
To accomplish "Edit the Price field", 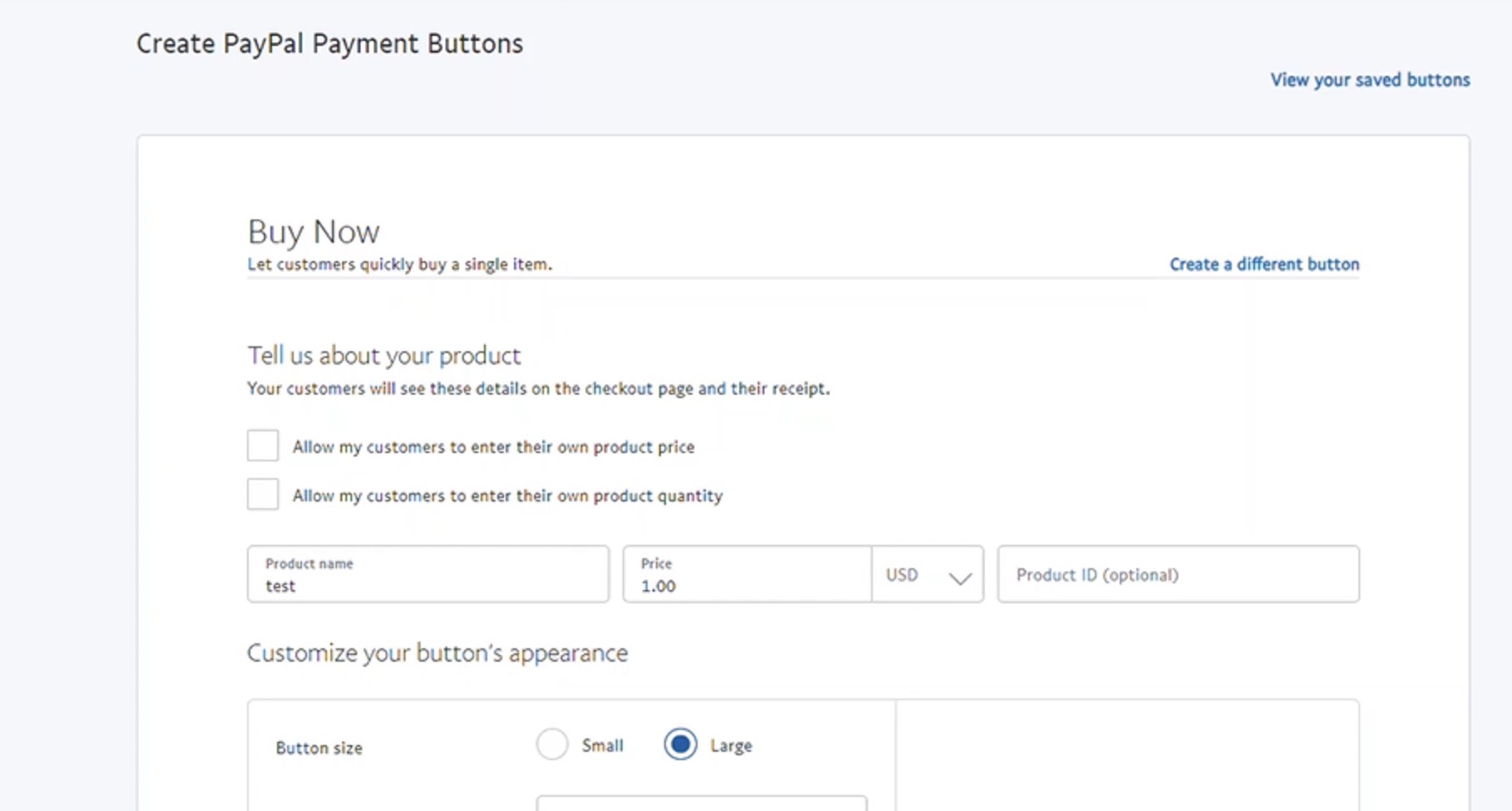I will tap(747, 574).
